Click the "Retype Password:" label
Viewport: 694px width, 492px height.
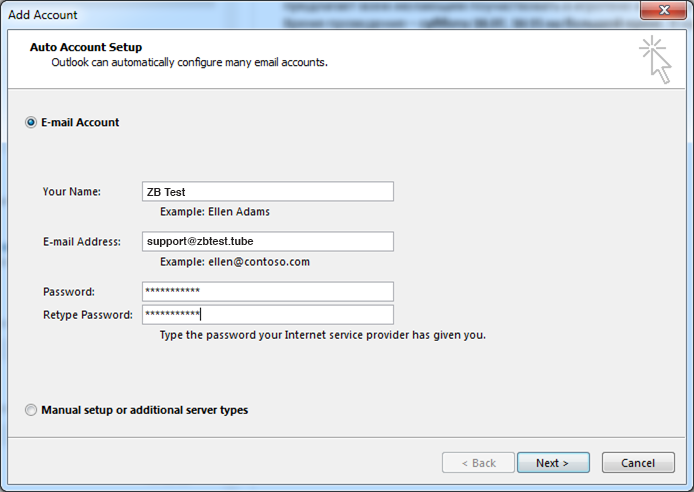click(87, 315)
